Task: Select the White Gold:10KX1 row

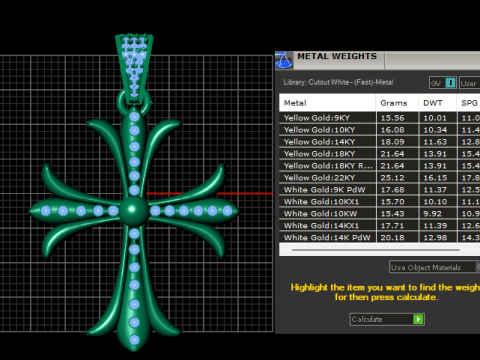Action: (x=379, y=202)
